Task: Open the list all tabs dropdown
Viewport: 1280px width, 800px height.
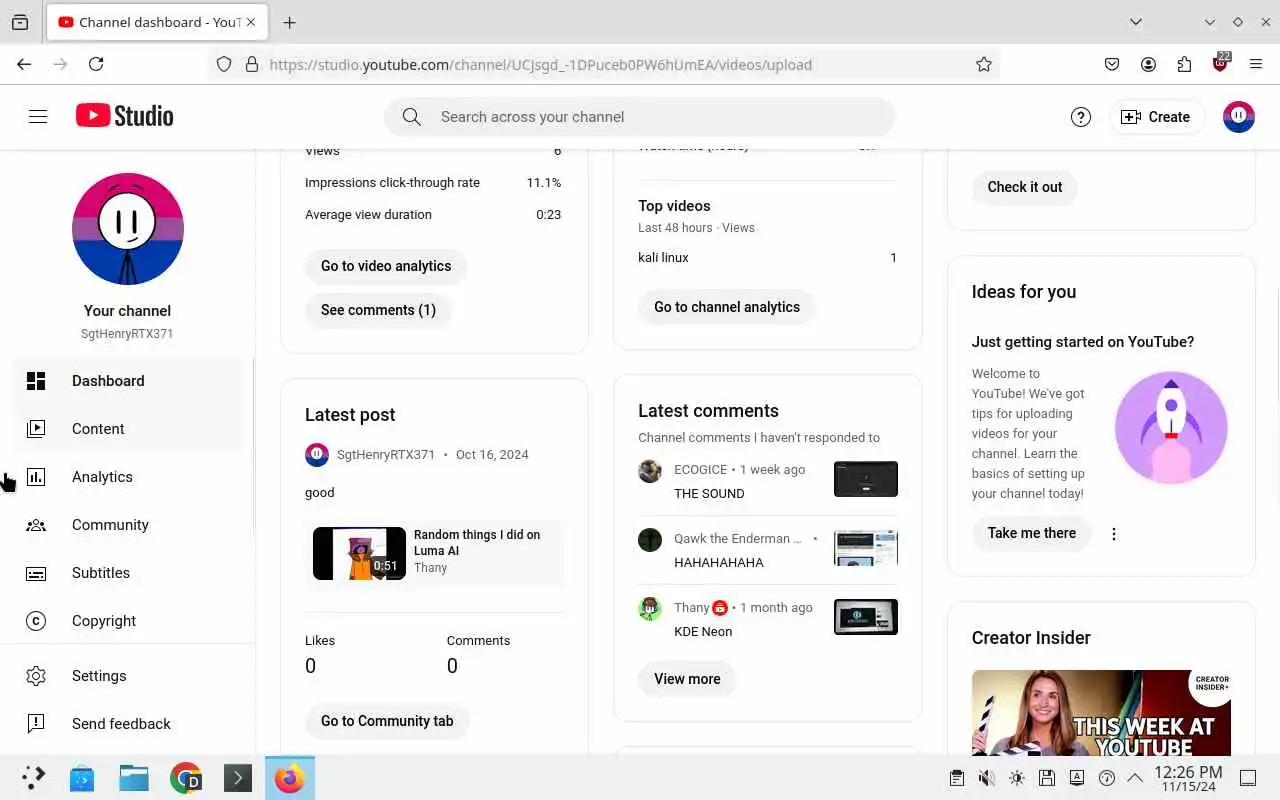Action: point(1136,22)
